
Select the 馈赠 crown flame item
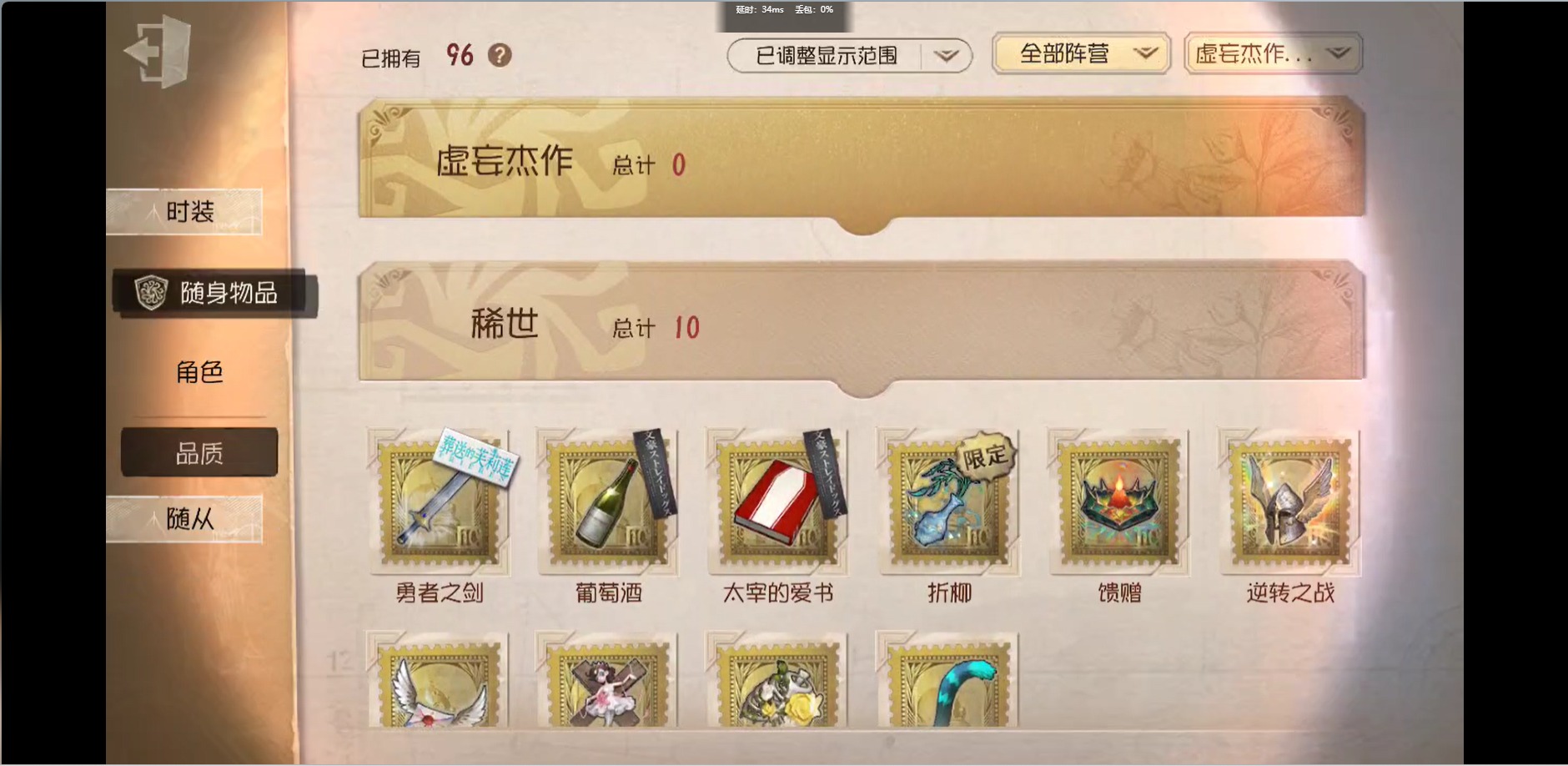1119,501
